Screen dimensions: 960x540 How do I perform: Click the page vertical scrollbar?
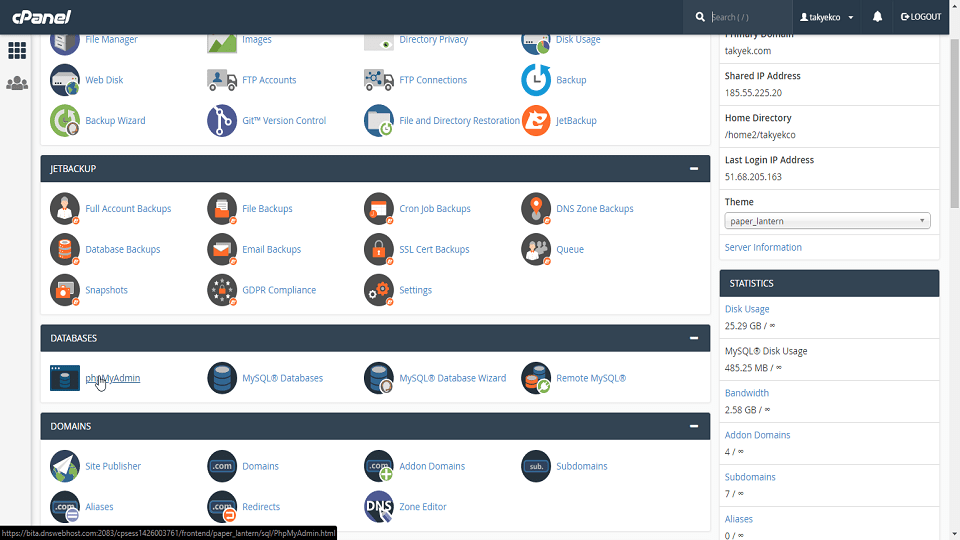[x=954, y=122]
